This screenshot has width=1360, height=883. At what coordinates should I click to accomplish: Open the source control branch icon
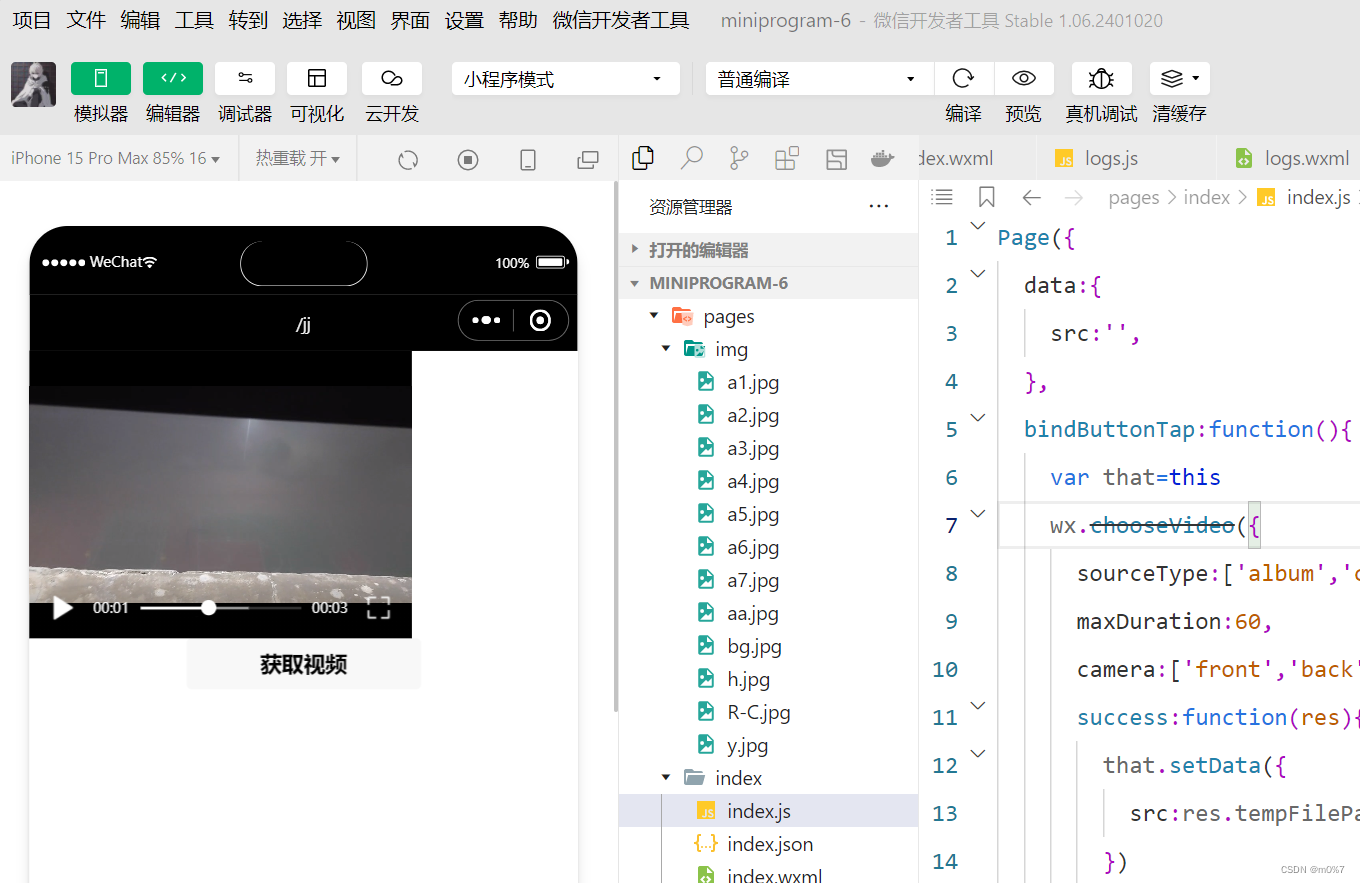(x=739, y=158)
